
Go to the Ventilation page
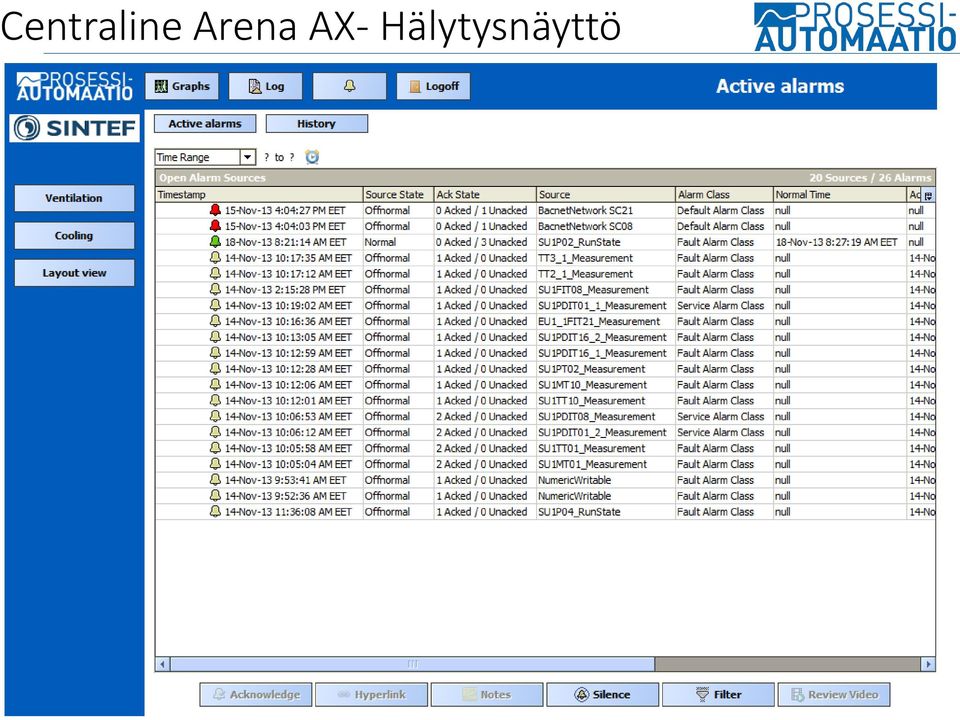click(x=74, y=198)
